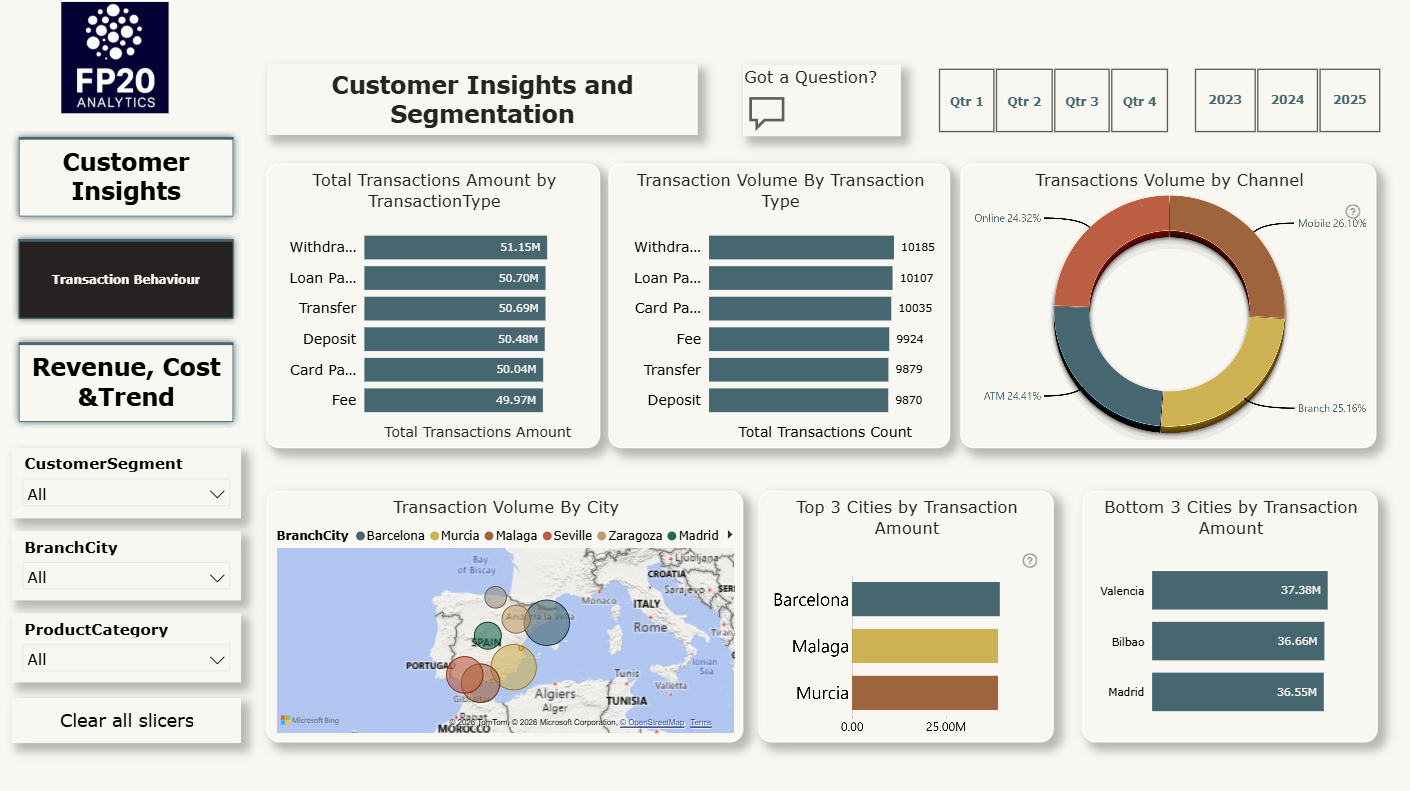The height and width of the screenshot is (791, 1410).
Task: Select the 2025 year filter
Action: pyautogui.click(x=1350, y=100)
